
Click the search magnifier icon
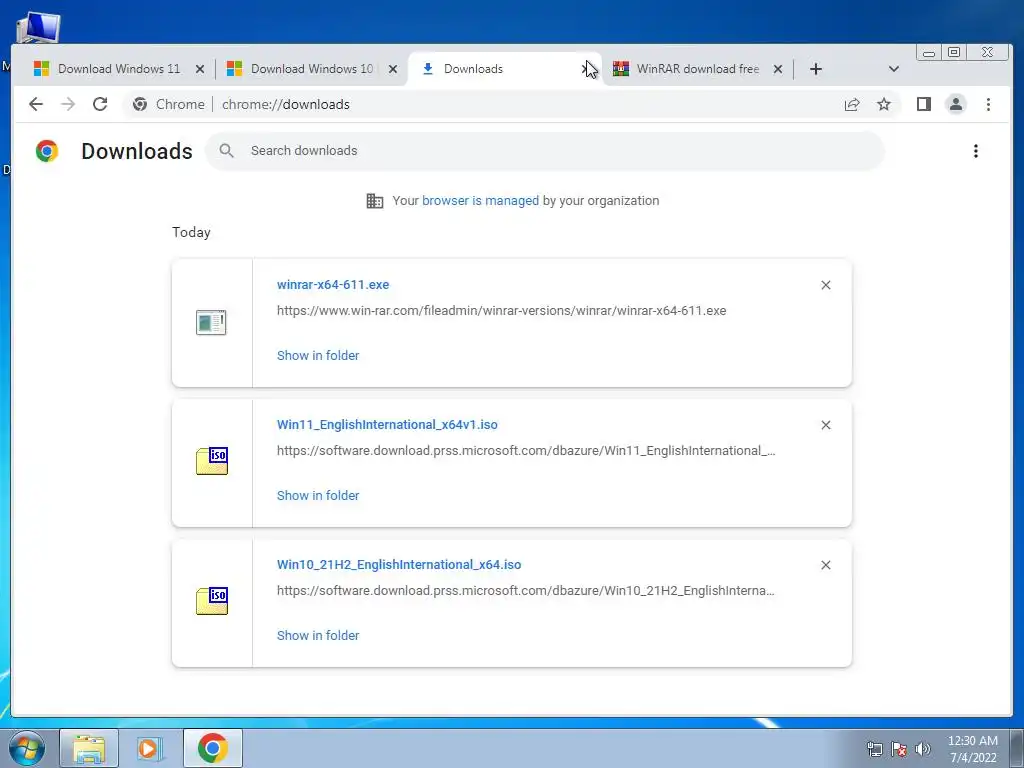click(227, 151)
